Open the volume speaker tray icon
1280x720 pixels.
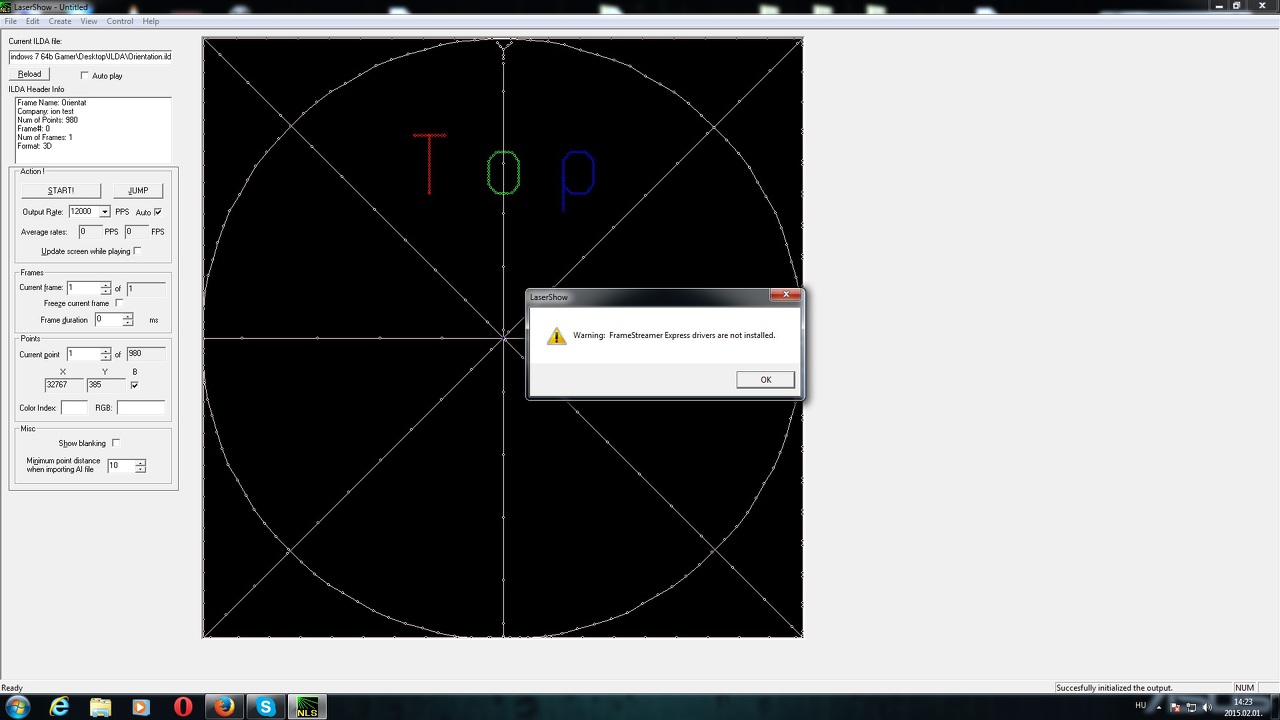(x=1207, y=707)
